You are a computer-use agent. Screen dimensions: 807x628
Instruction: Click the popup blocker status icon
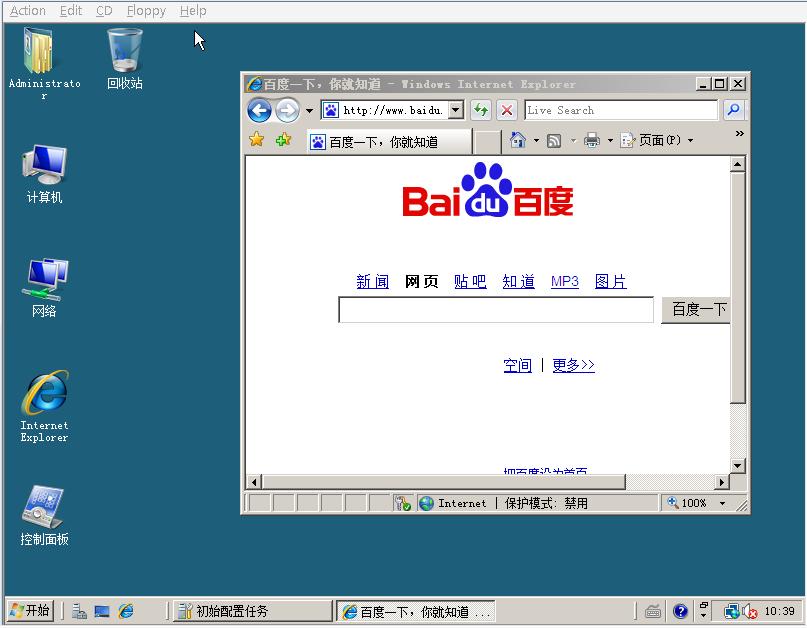point(402,503)
